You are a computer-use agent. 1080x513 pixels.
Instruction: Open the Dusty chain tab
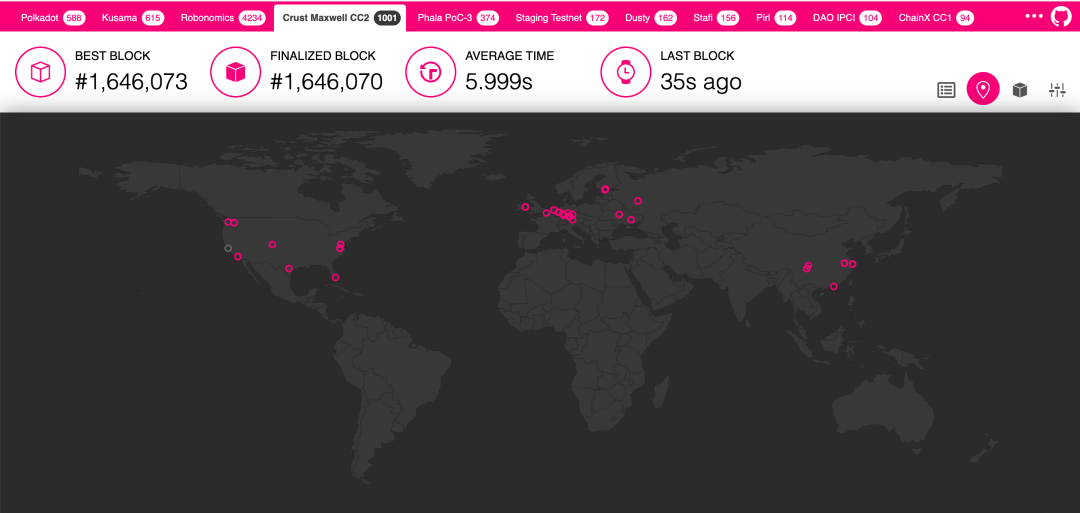[650, 18]
